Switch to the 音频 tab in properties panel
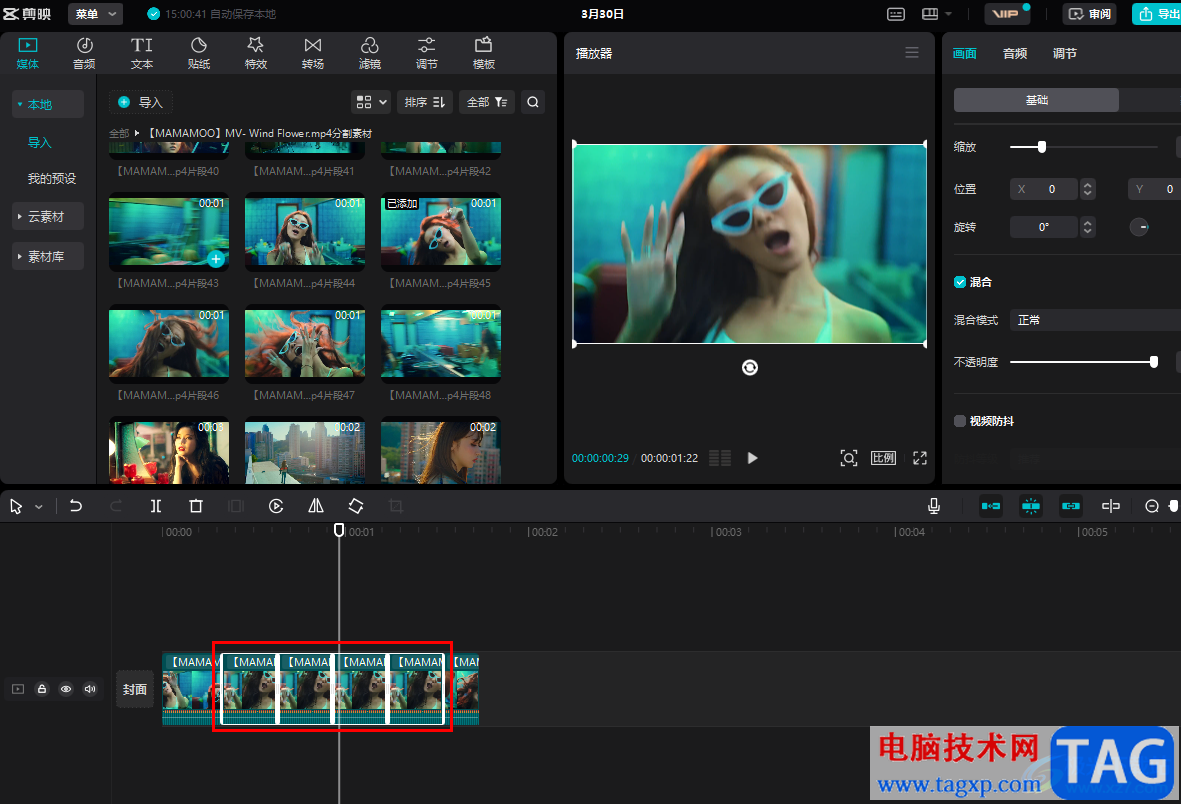The width and height of the screenshot is (1181, 804). (1015, 53)
